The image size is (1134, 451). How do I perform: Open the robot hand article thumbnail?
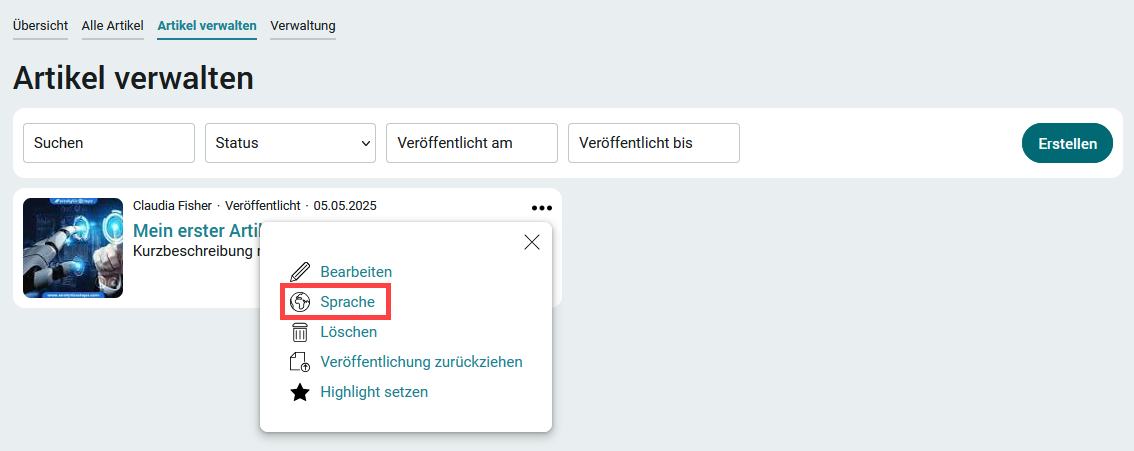coord(73,248)
